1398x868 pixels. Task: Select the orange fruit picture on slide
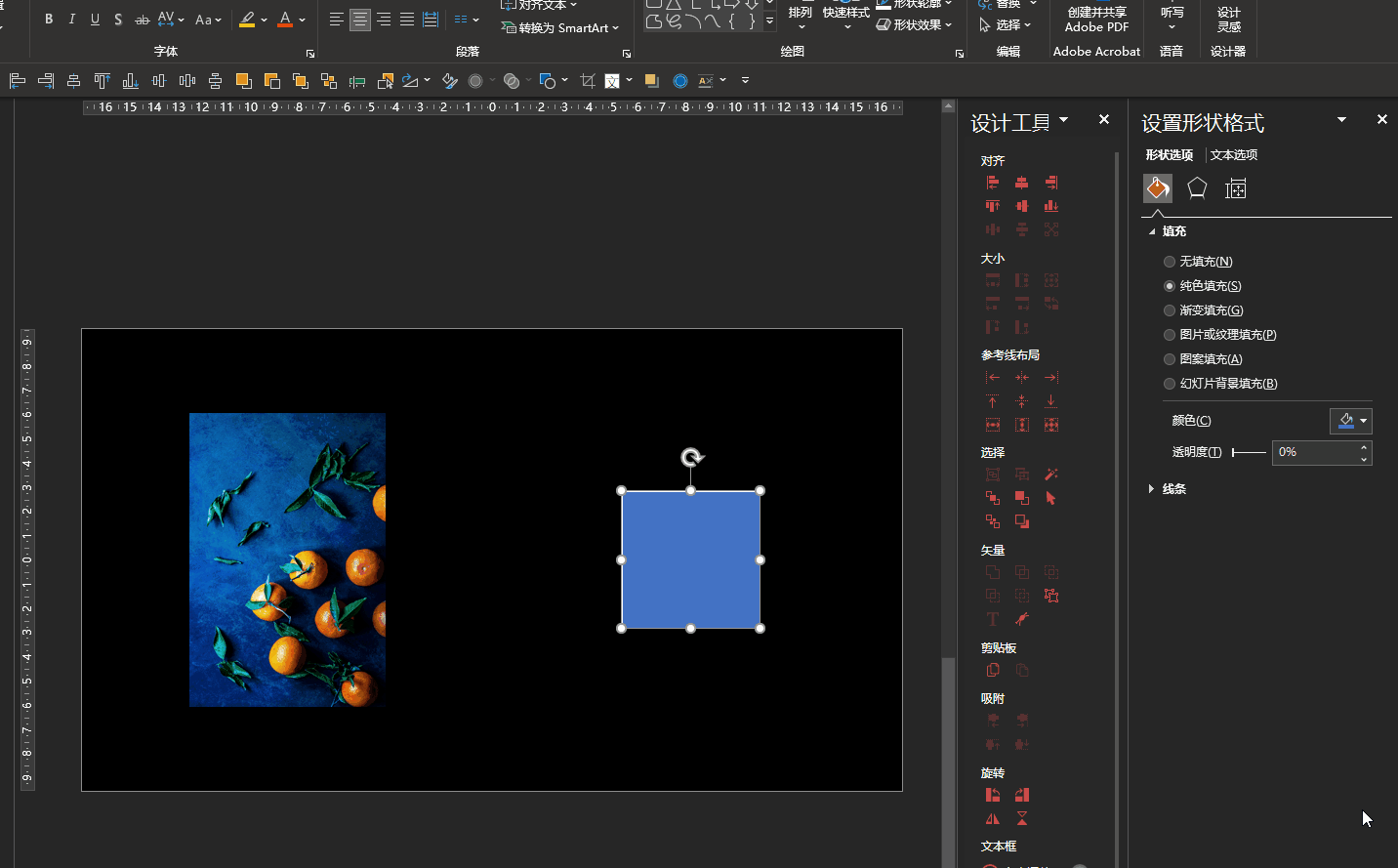(287, 559)
